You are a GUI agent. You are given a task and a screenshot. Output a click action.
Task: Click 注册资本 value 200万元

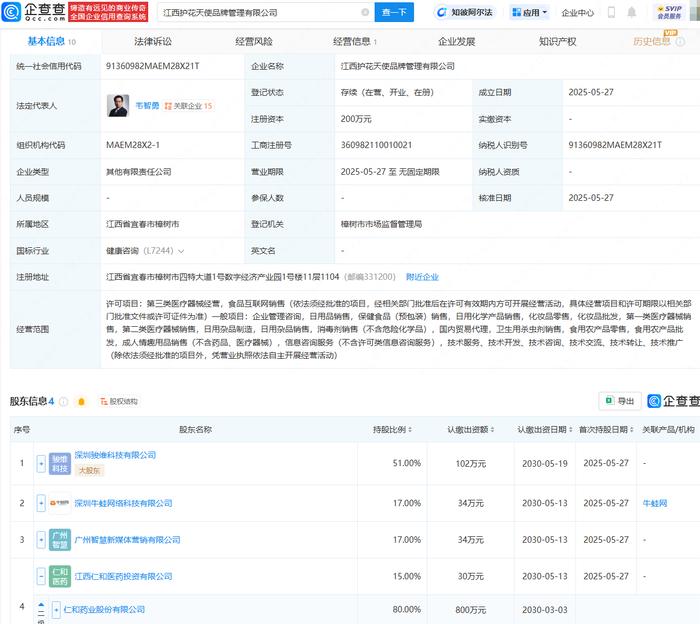pos(356,119)
